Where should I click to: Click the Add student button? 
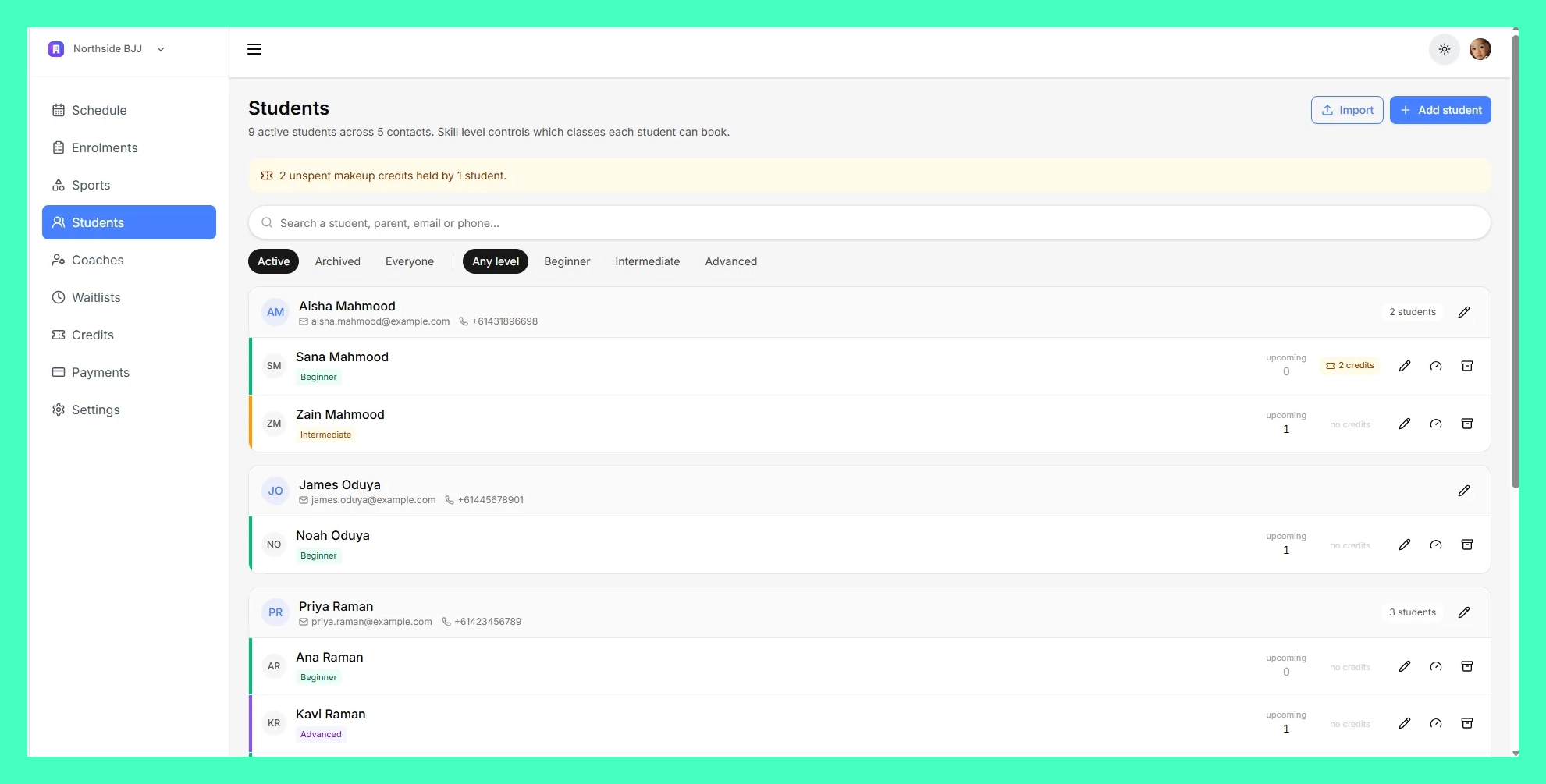pyautogui.click(x=1441, y=110)
